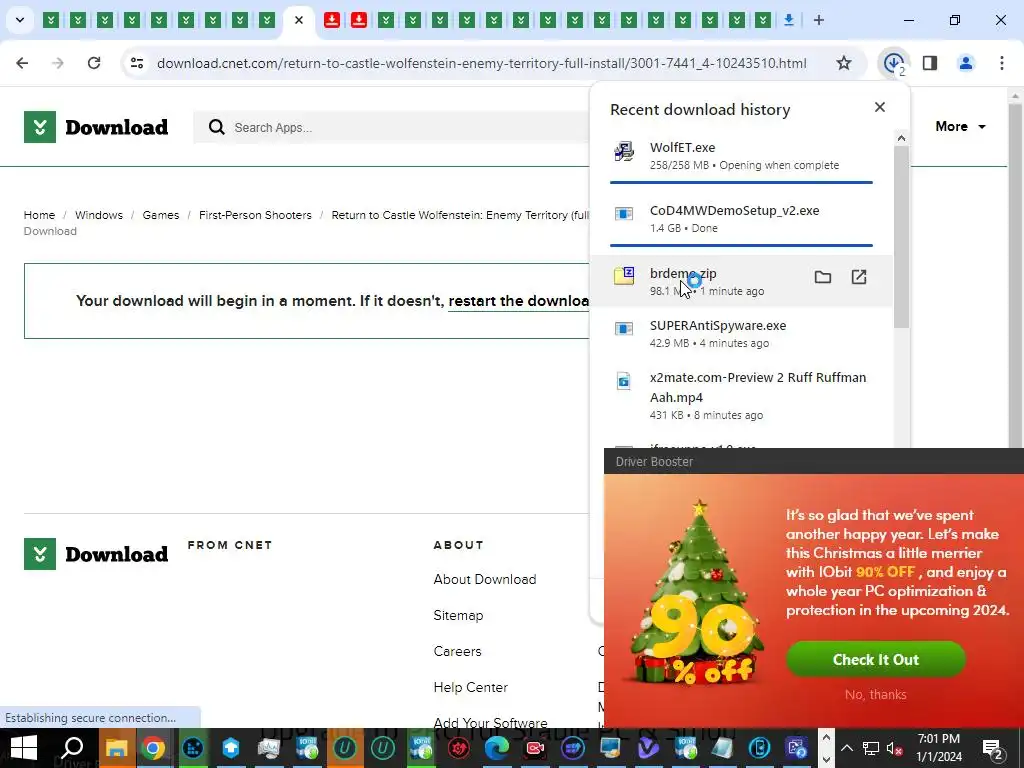Click restart the download link
The height and width of the screenshot is (768, 1024).
[519, 301]
